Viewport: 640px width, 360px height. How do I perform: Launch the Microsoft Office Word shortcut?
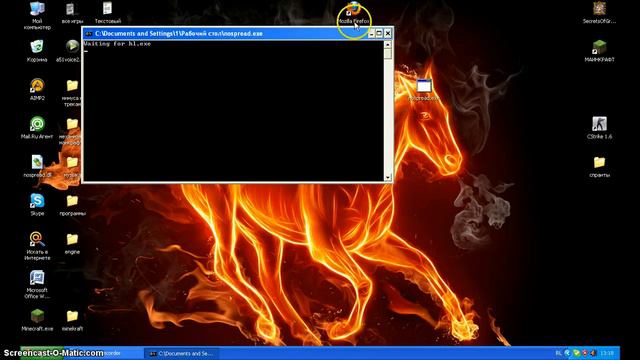pos(37,278)
